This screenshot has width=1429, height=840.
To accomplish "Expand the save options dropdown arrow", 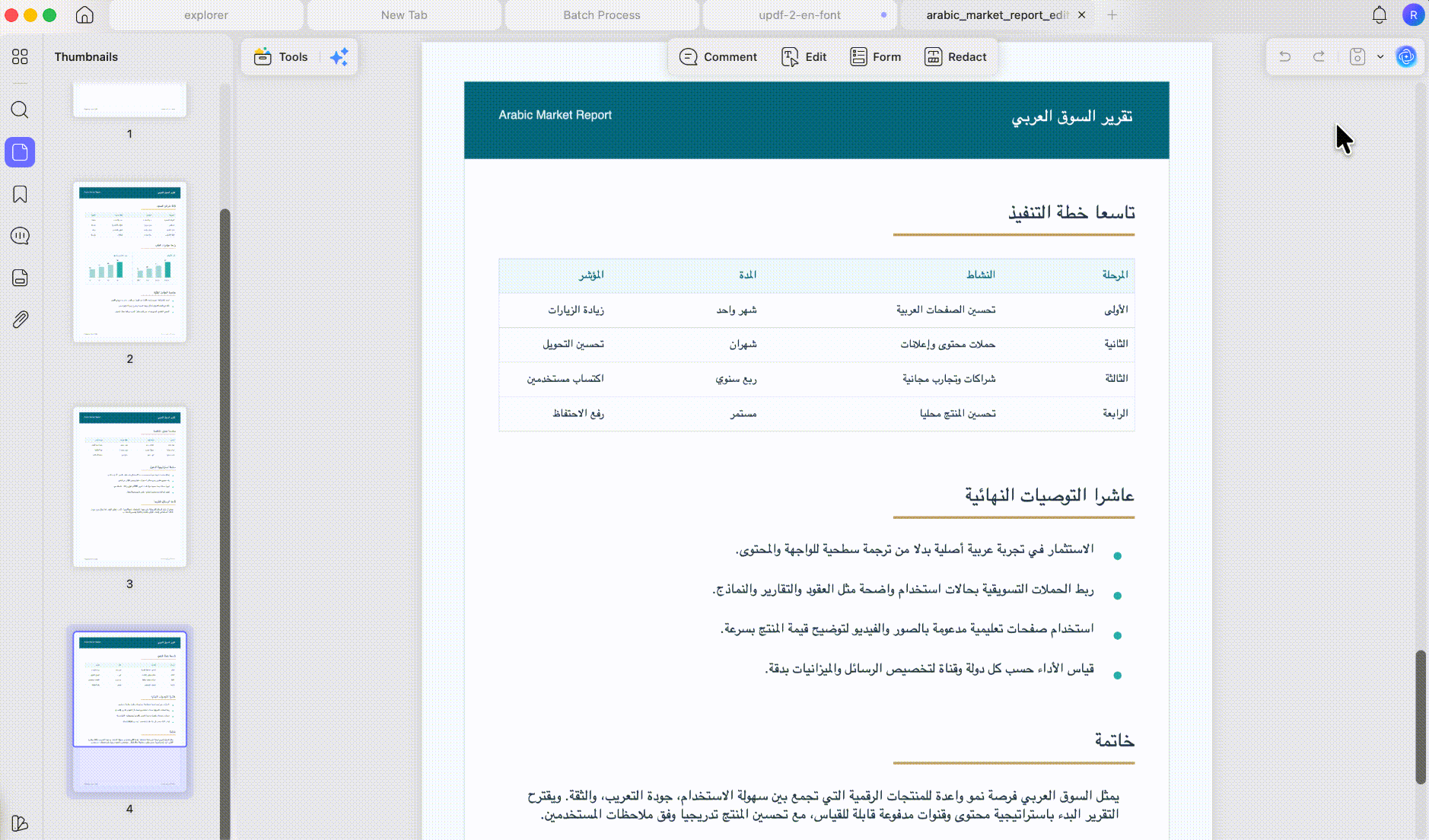I will tap(1380, 56).
